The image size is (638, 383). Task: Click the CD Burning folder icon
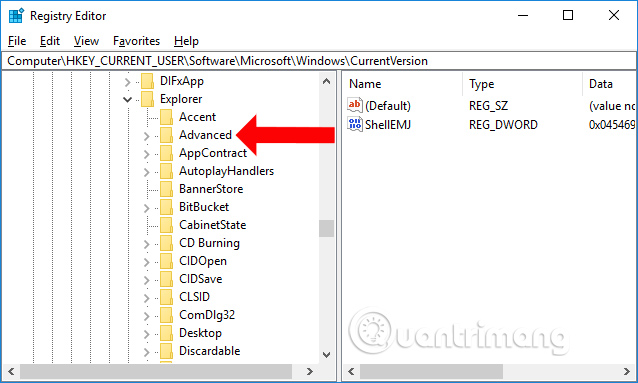(166, 243)
